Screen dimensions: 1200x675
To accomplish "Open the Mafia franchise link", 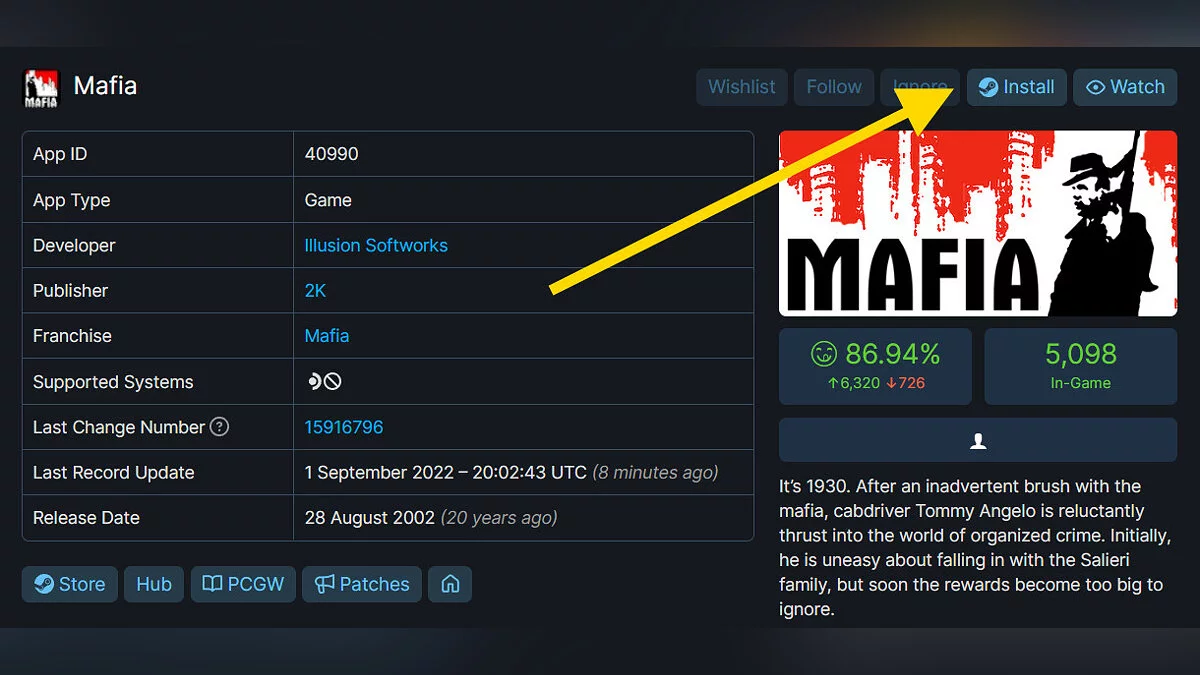I will 327,336.
